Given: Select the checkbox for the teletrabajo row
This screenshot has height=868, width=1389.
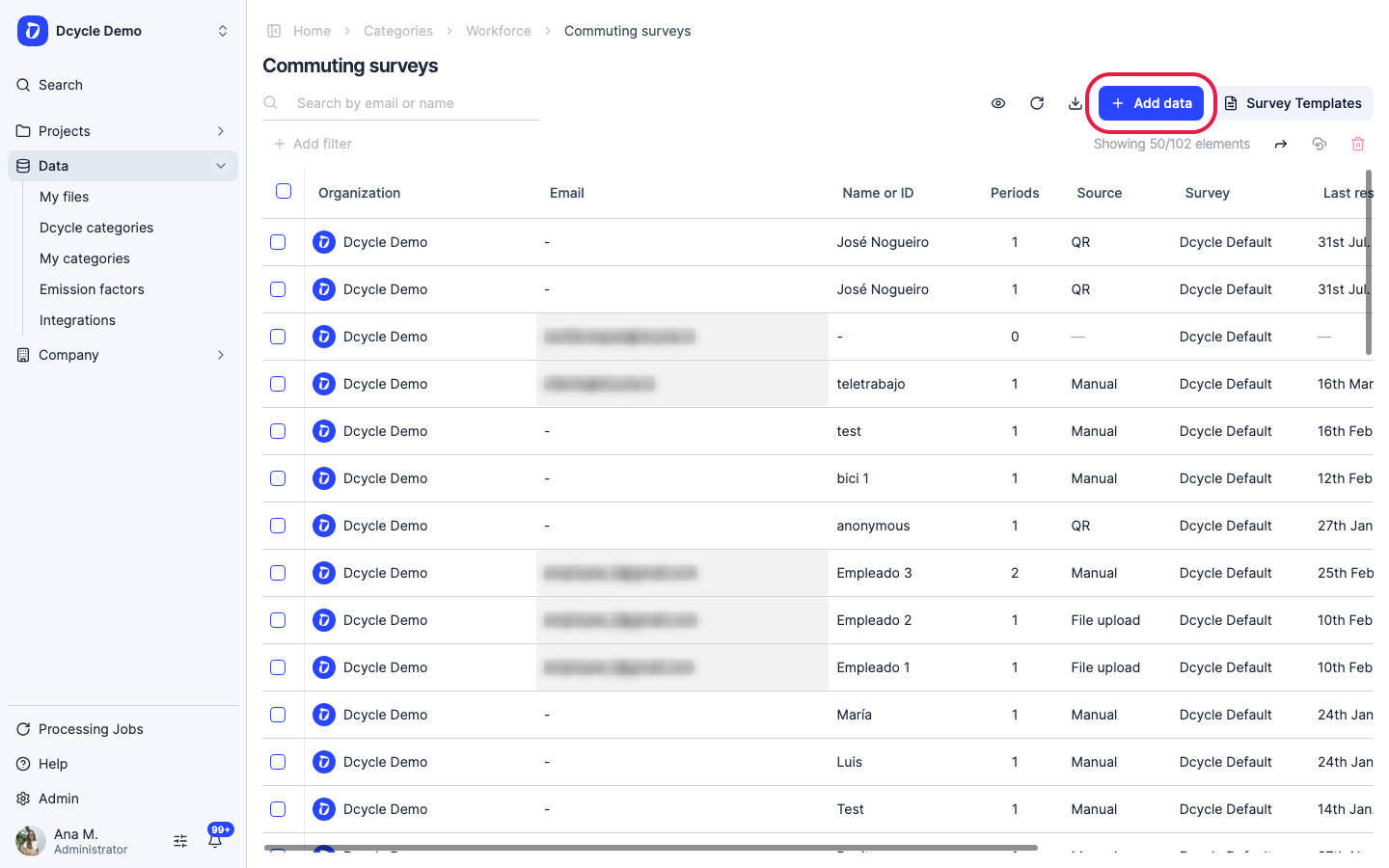Looking at the screenshot, I should point(278,384).
